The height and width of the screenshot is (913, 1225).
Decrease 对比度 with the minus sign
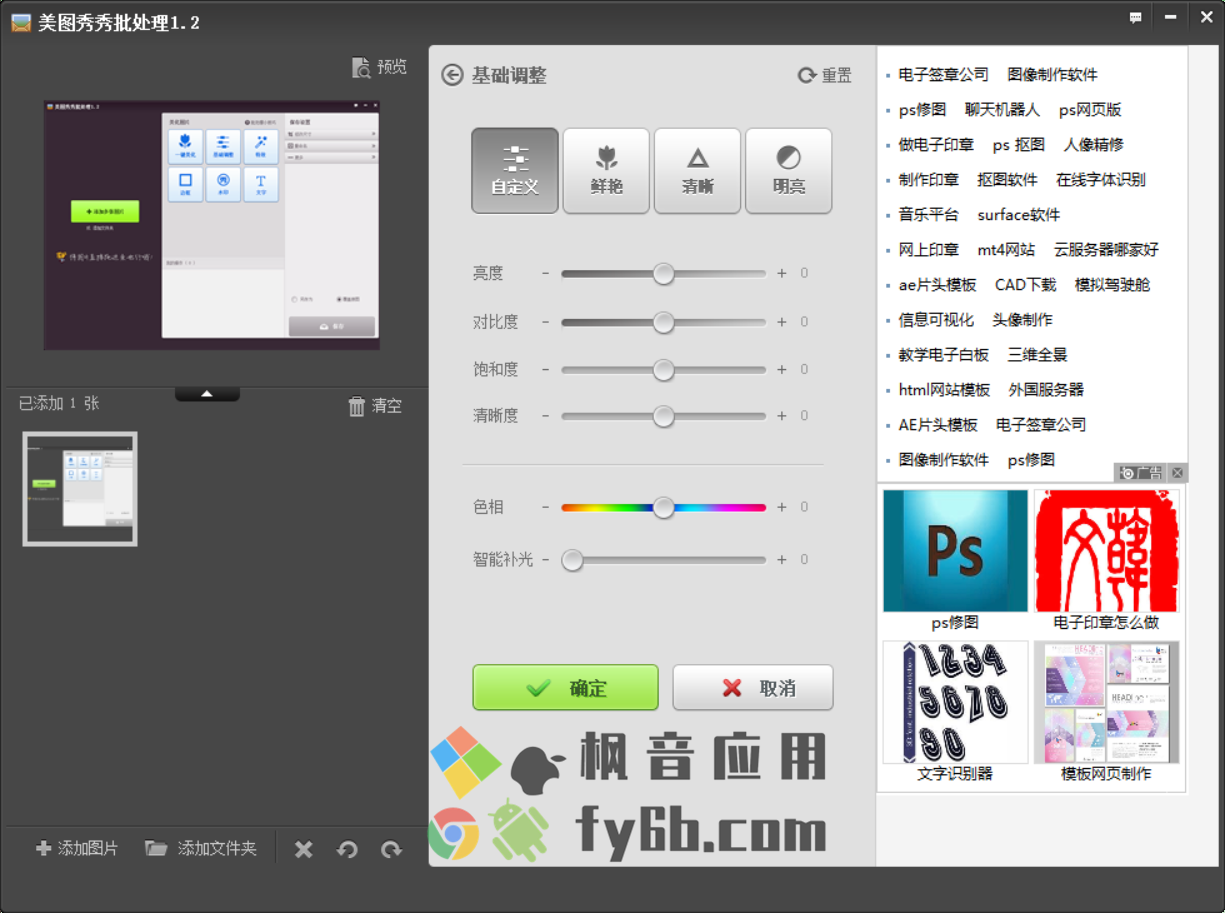click(546, 322)
